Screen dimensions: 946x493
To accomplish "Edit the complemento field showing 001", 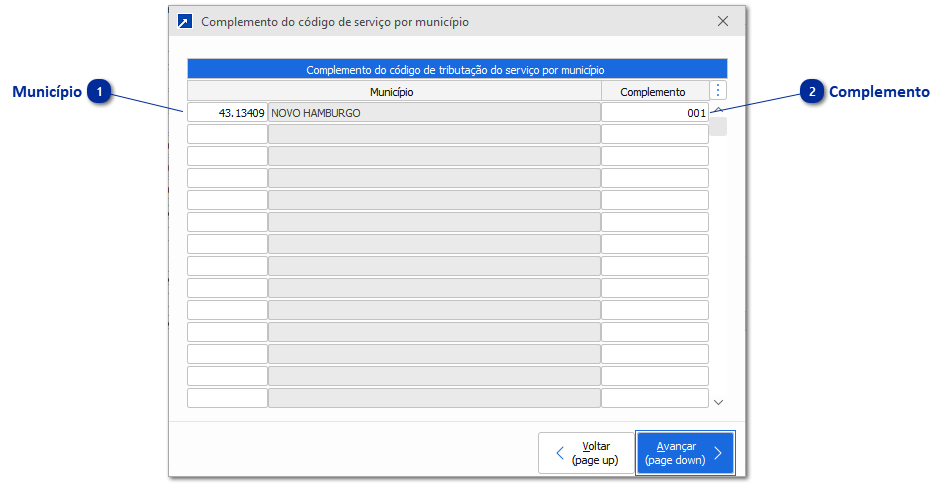I will 654,113.
